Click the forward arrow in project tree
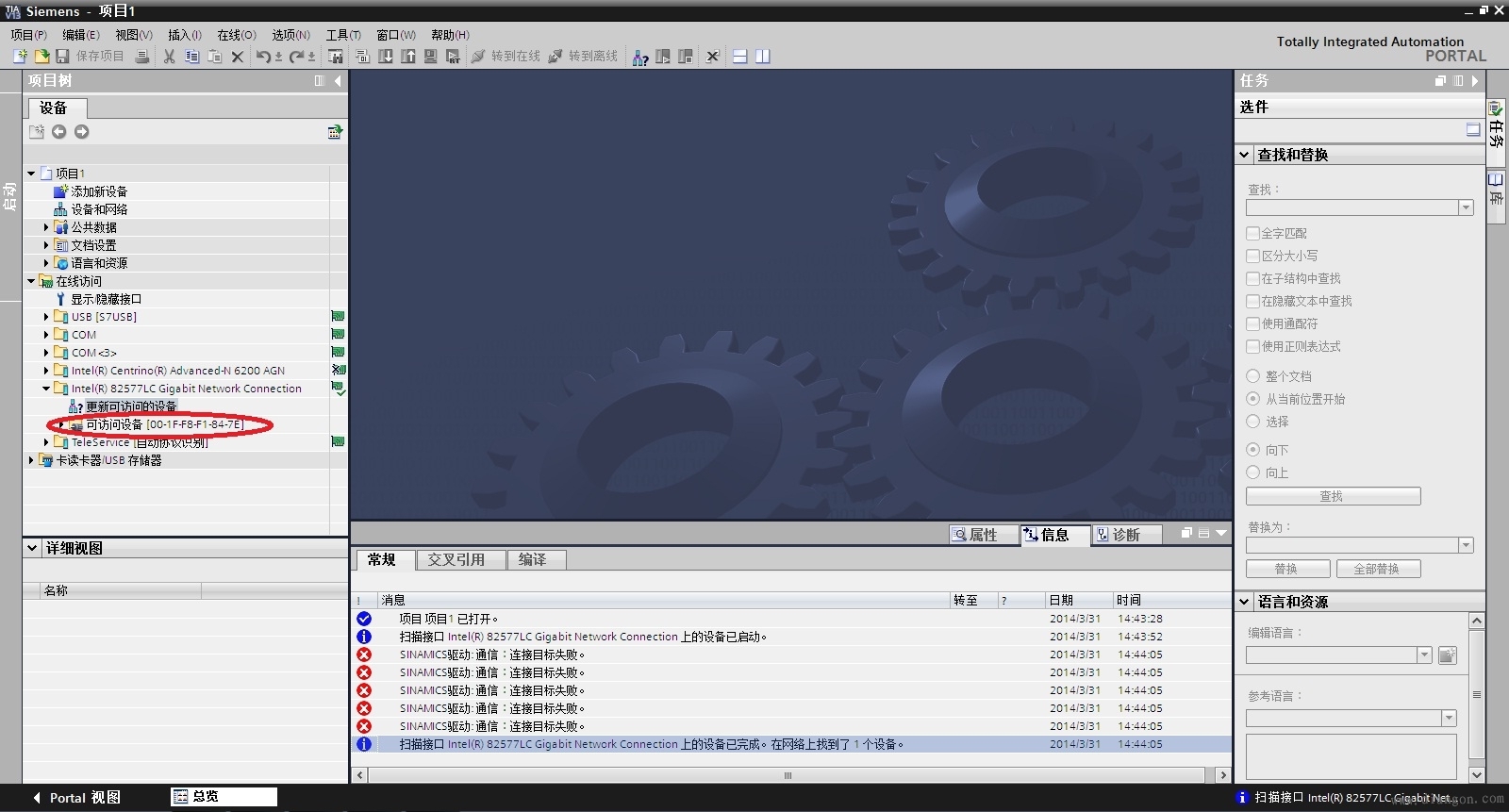The height and width of the screenshot is (812, 1509). pyautogui.click(x=82, y=132)
